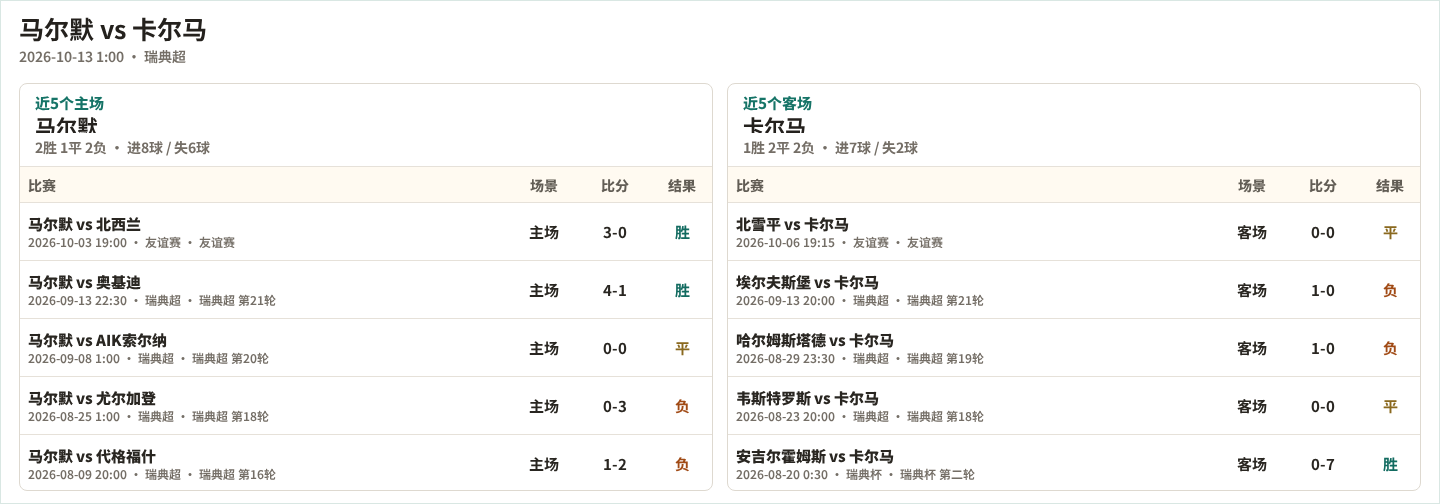Open match 安吉尔霍姆斯 vs 卡尔马
Screen dimensions: 1440x504
point(815,456)
